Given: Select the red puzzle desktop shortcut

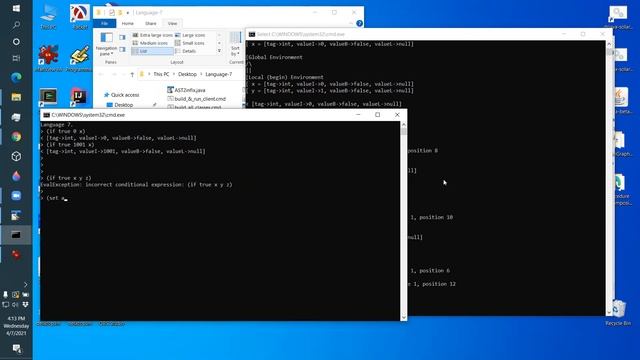Looking at the screenshot, I should (49, 59).
